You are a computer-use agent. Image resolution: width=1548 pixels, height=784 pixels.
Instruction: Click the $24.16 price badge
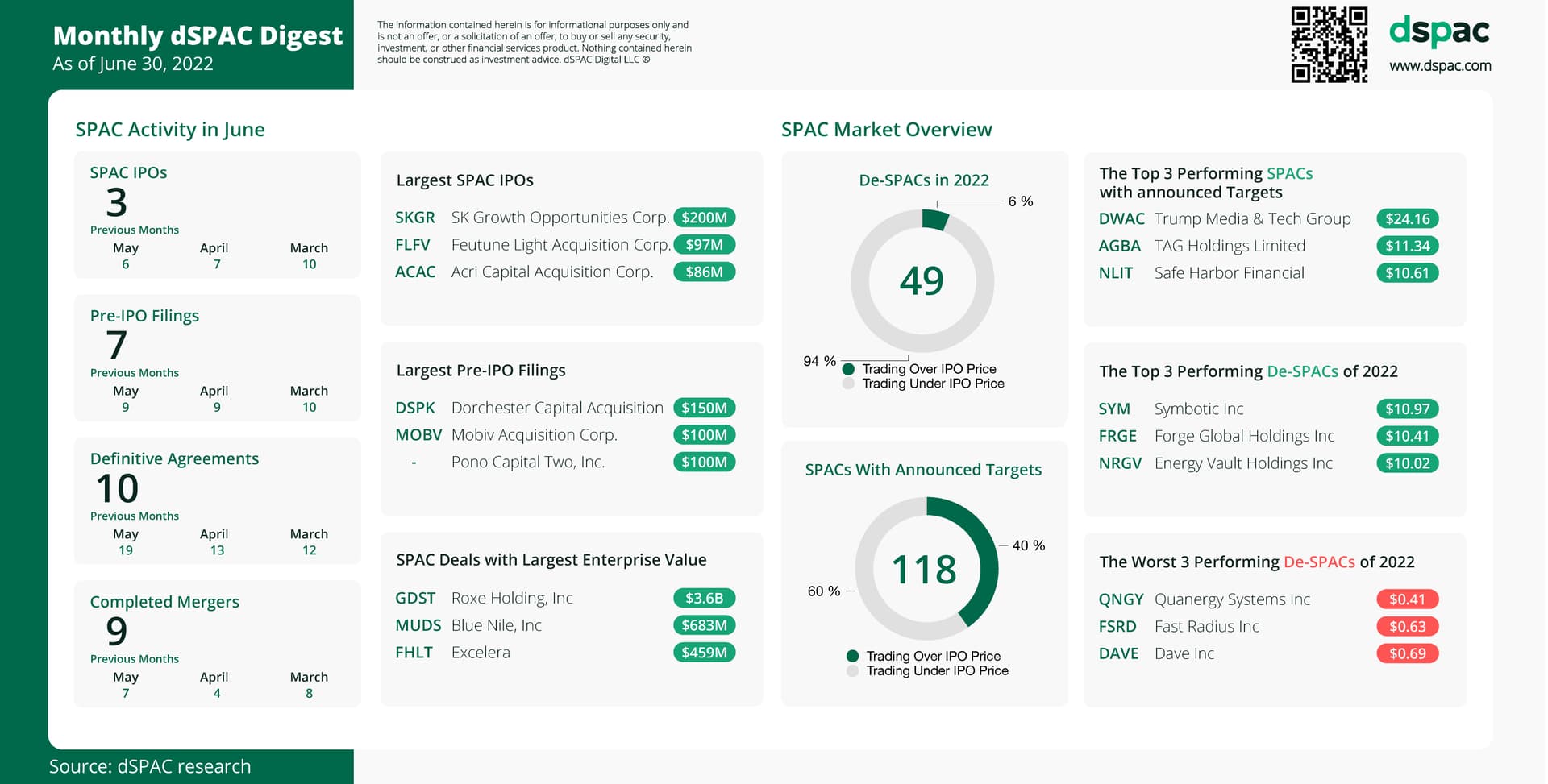pyautogui.click(x=1407, y=219)
